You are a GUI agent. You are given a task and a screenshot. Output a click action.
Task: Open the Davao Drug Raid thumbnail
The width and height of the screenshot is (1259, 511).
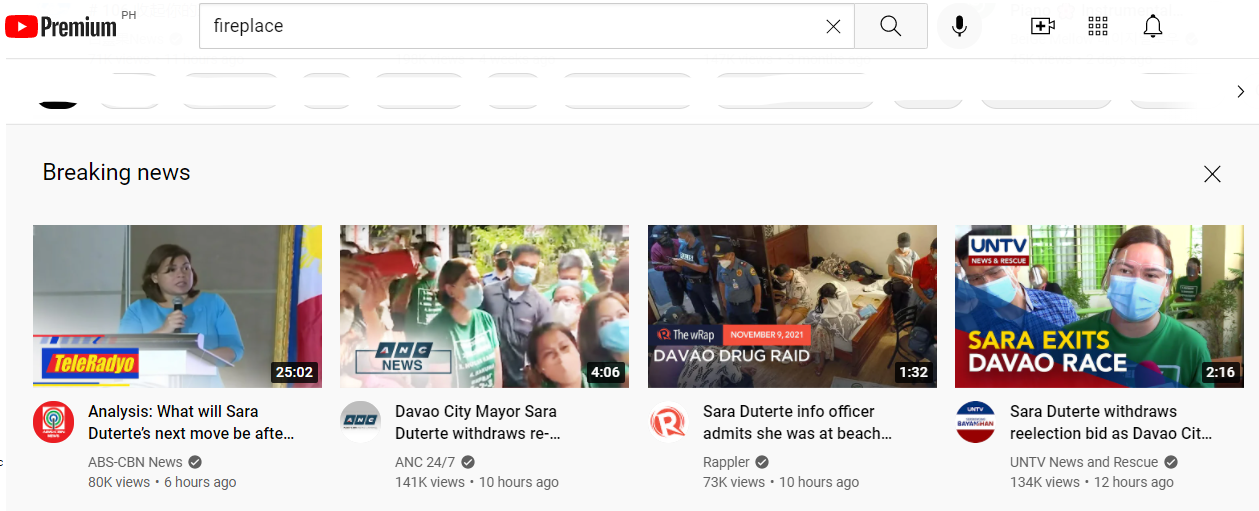pyautogui.click(x=792, y=306)
